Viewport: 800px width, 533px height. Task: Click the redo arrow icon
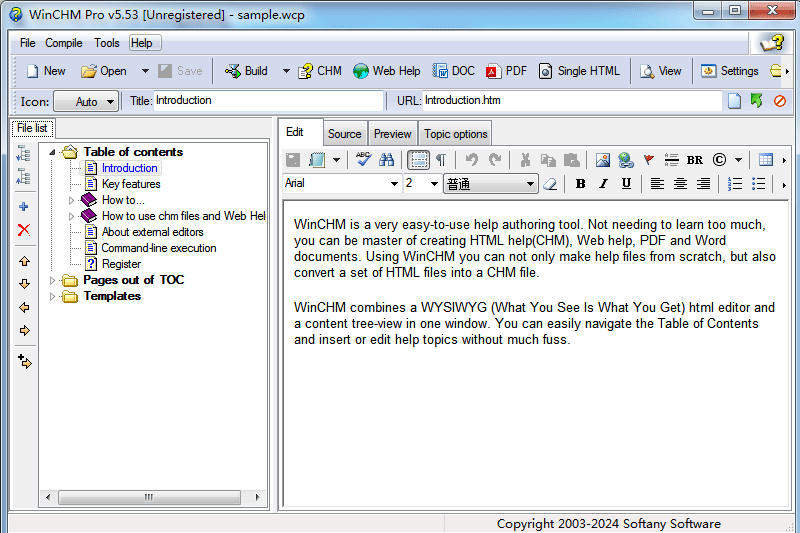coord(495,160)
